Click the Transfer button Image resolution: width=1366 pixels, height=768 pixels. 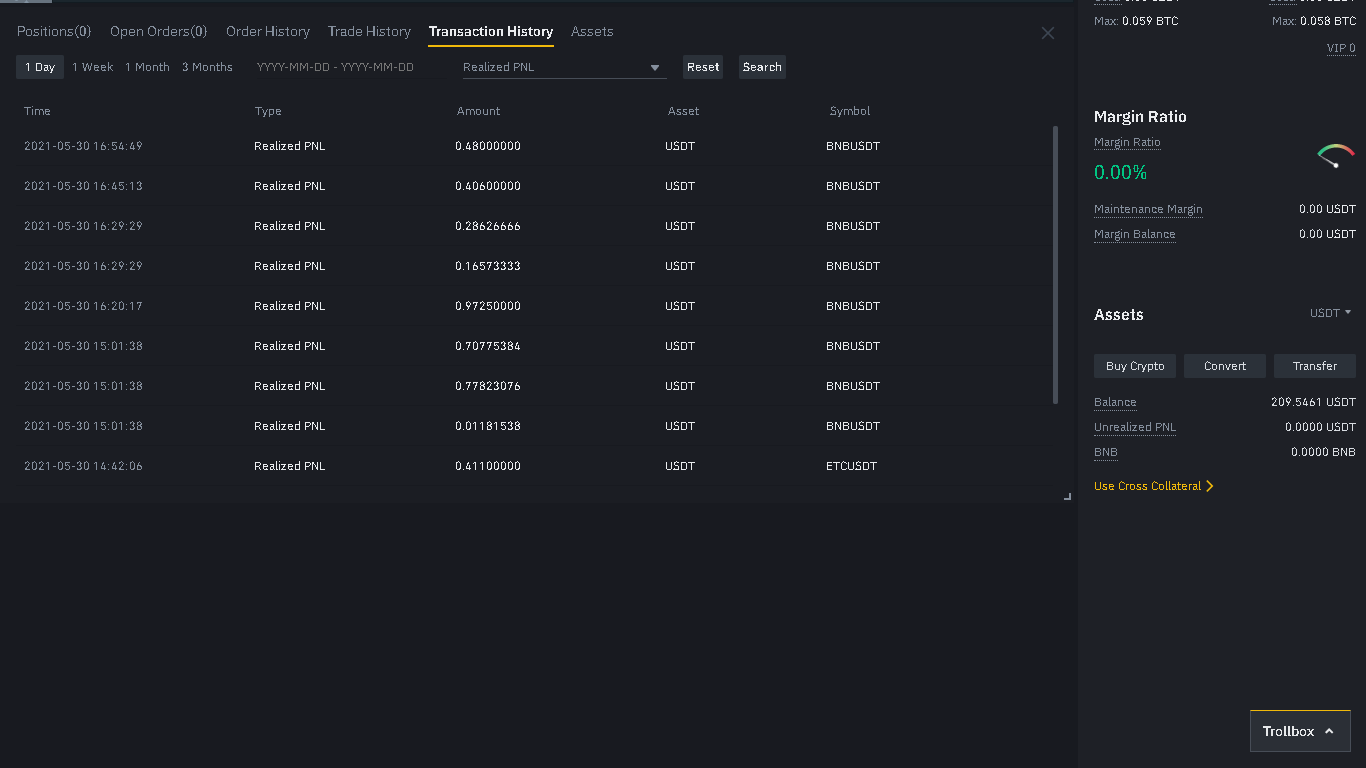pyautogui.click(x=1315, y=366)
